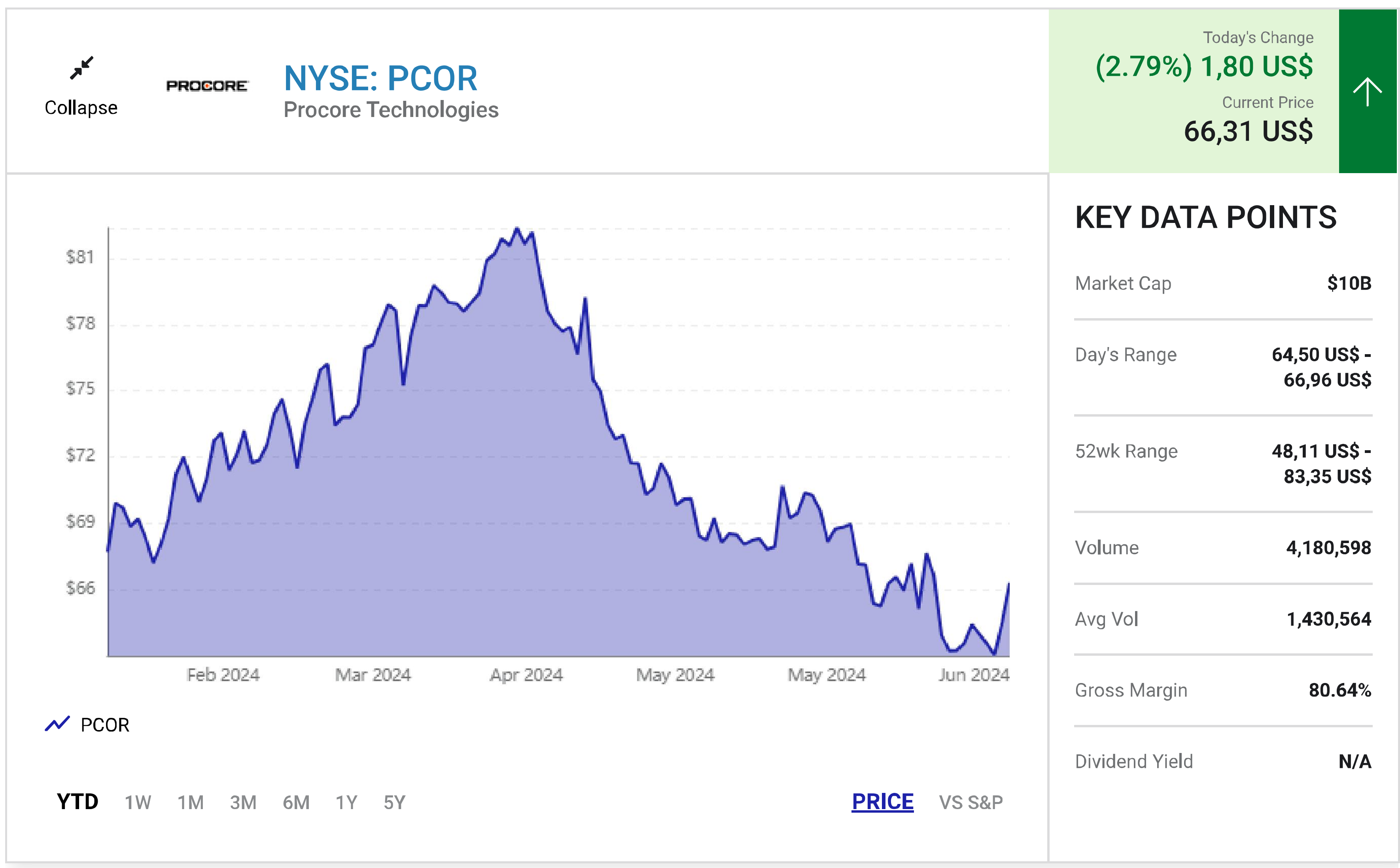Screen dimensions: 1400x868
Task: Click the PCOR legend line icon
Action: coord(57,725)
